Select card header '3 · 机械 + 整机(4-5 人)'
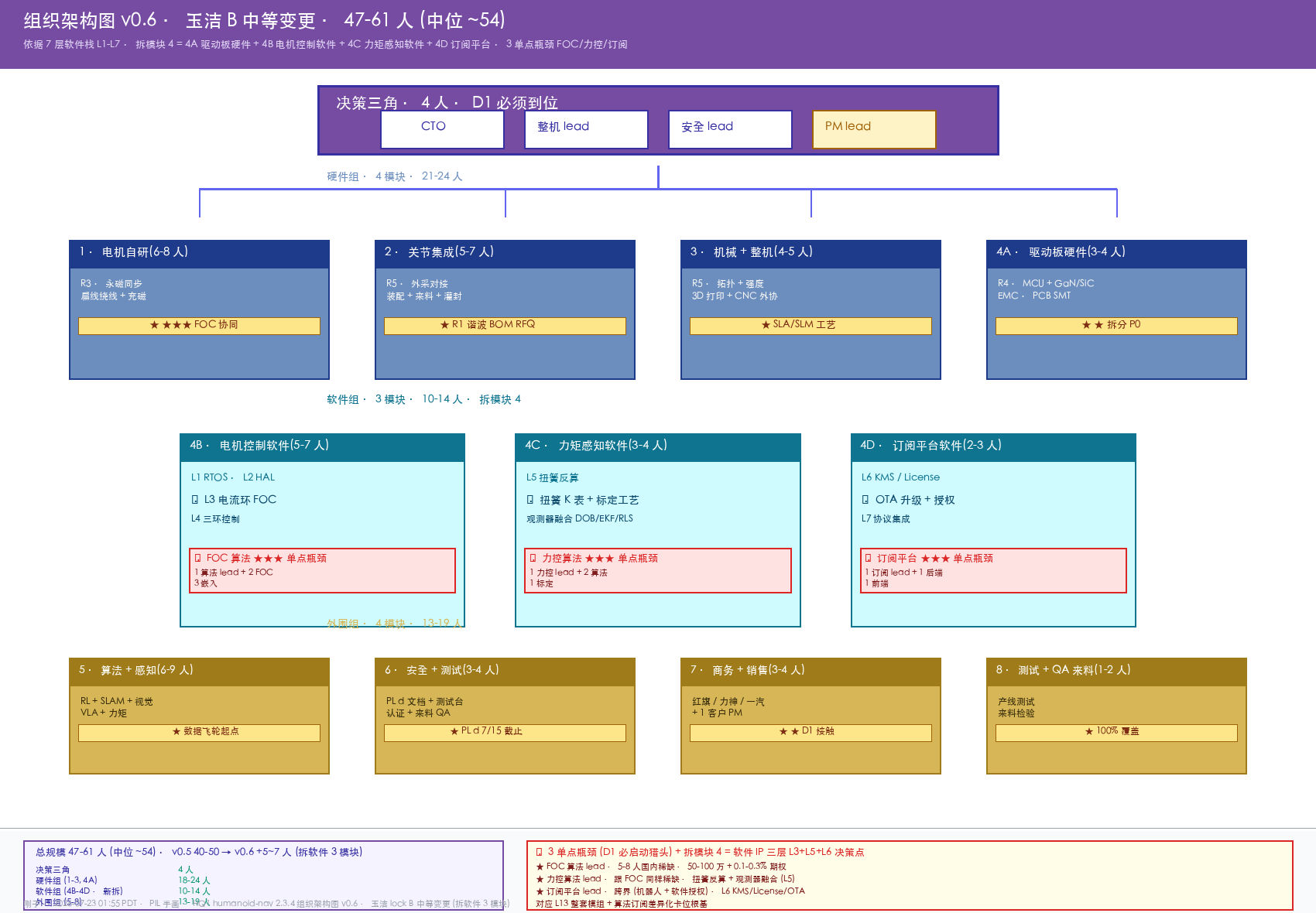1316x913 pixels. coord(811,253)
